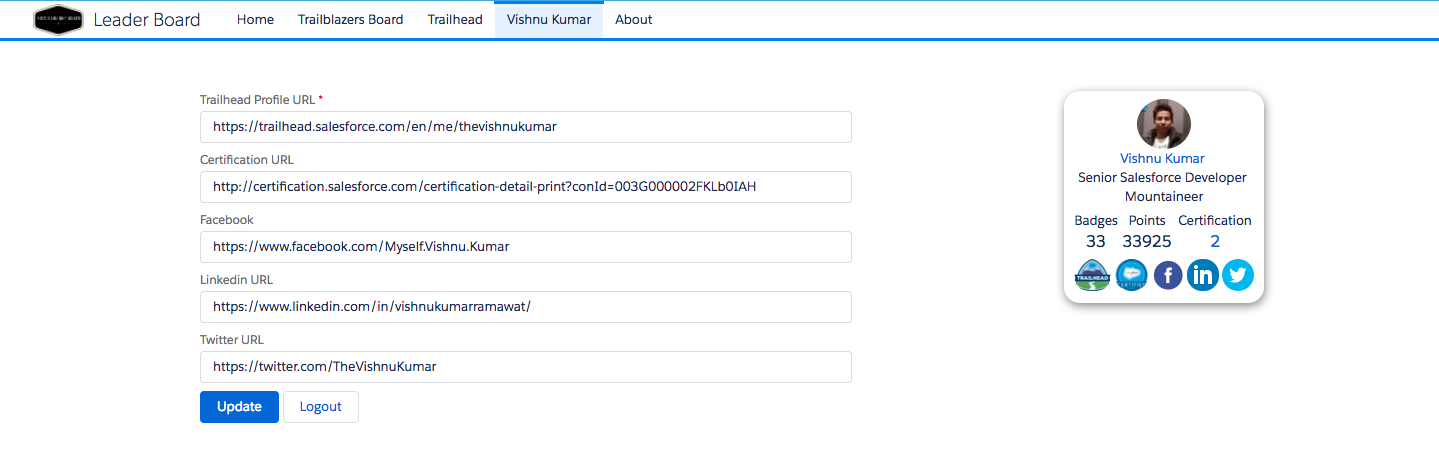
Task: Click the Trailhead badge icon on profile card
Action: 1092,275
